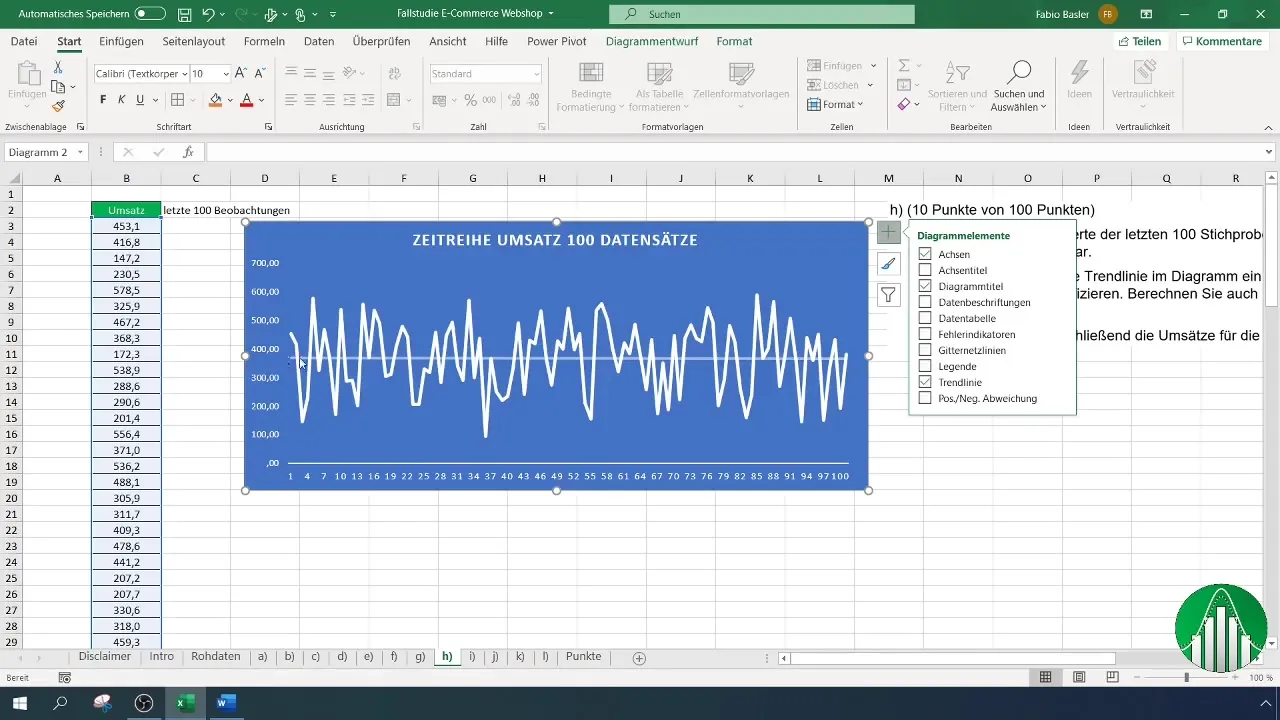Click the Teilen button
Viewport: 1280px width, 720px height.
[1140, 41]
